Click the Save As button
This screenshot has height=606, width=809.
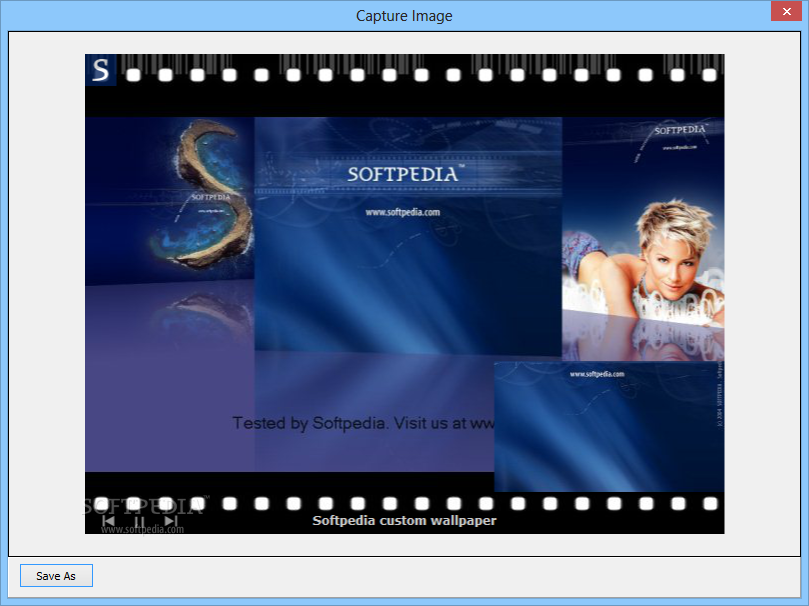point(56,576)
